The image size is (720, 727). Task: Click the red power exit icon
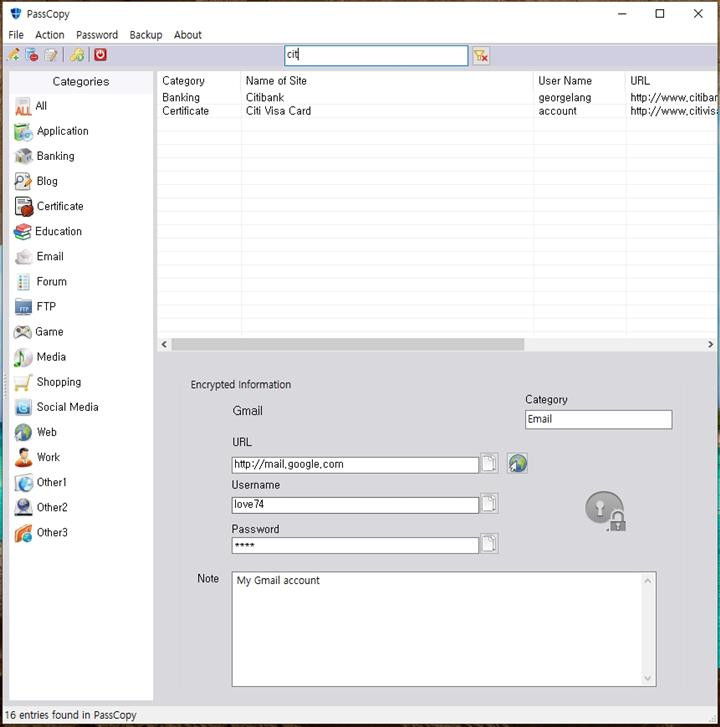100,55
